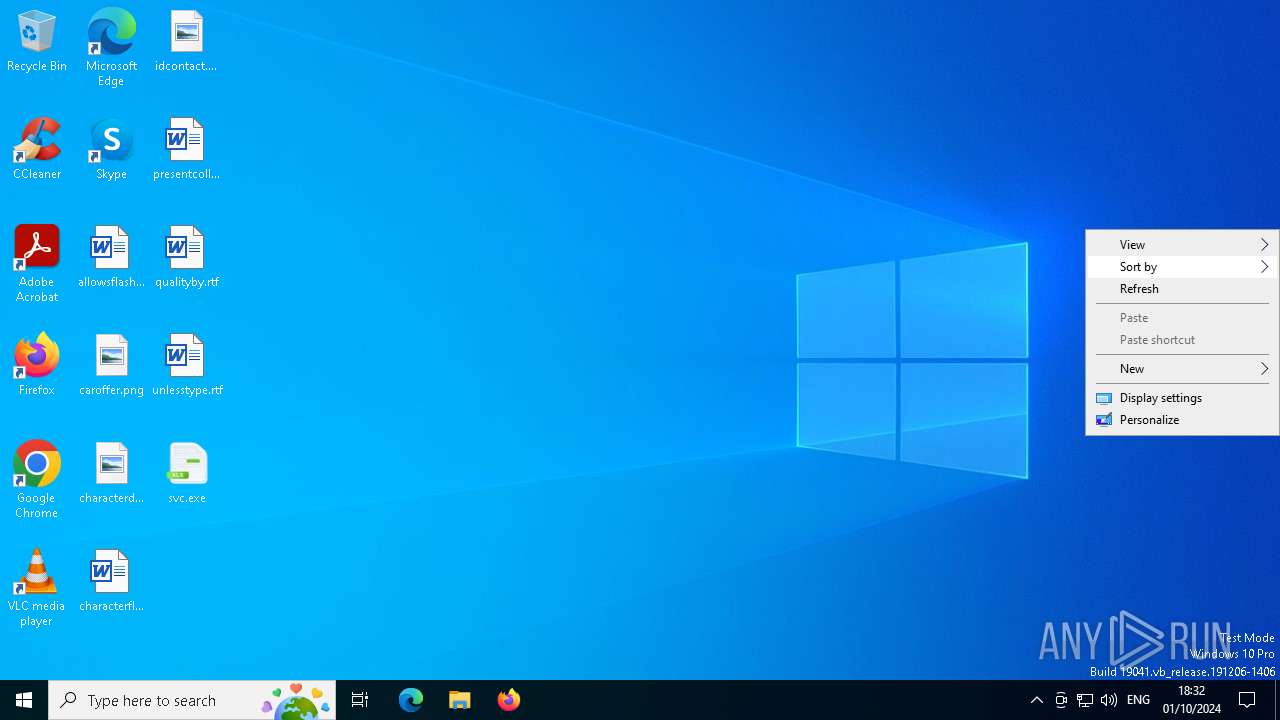
Task: Select the Firefox desktop shortcut
Action: (x=37, y=365)
